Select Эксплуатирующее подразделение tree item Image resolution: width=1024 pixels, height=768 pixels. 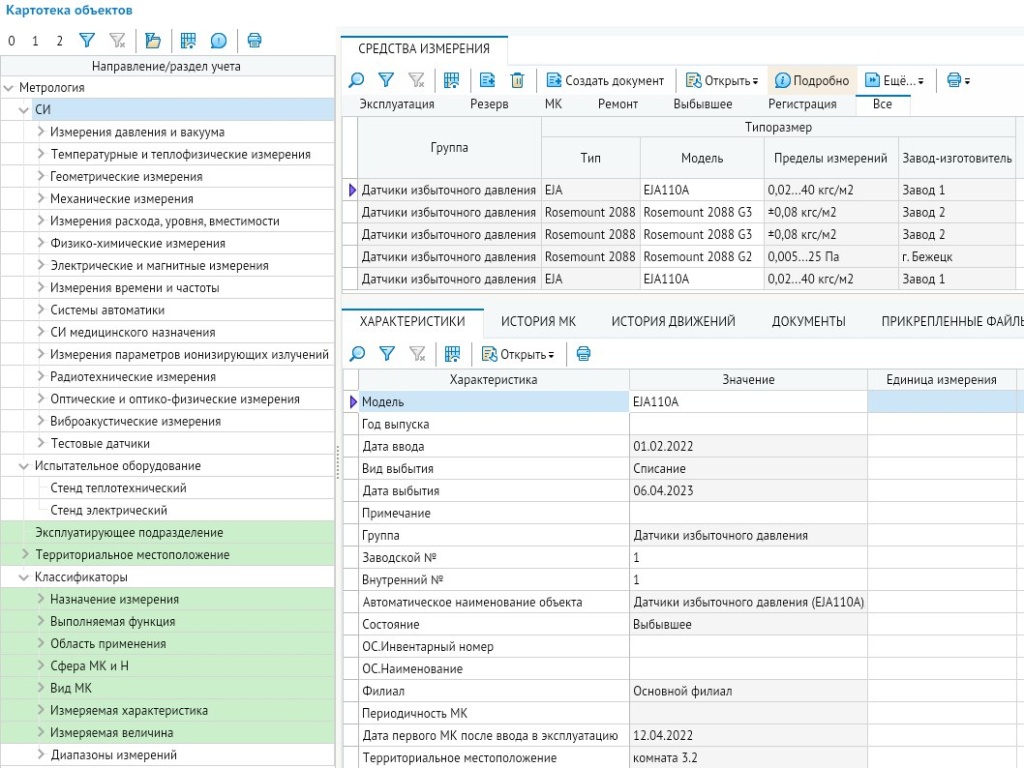pyautogui.click(x=129, y=532)
